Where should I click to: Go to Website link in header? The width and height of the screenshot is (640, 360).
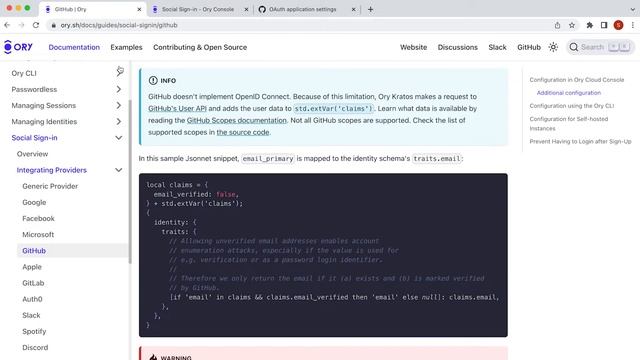413,47
